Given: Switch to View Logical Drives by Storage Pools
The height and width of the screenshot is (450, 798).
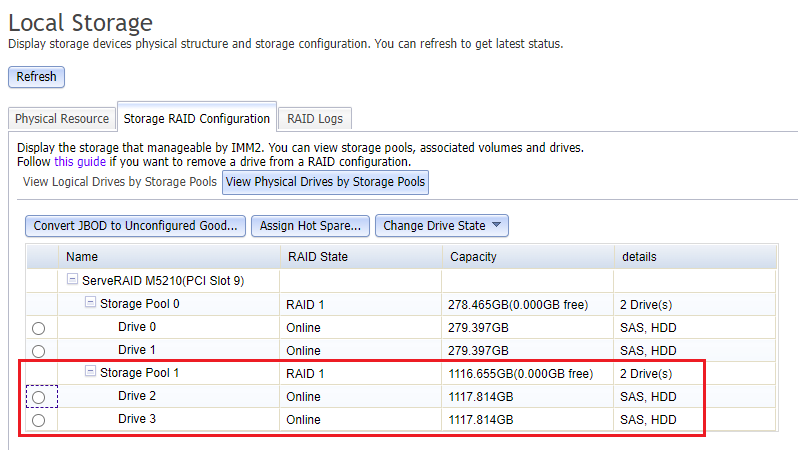Looking at the screenshot, I should [x=119, y=182].
